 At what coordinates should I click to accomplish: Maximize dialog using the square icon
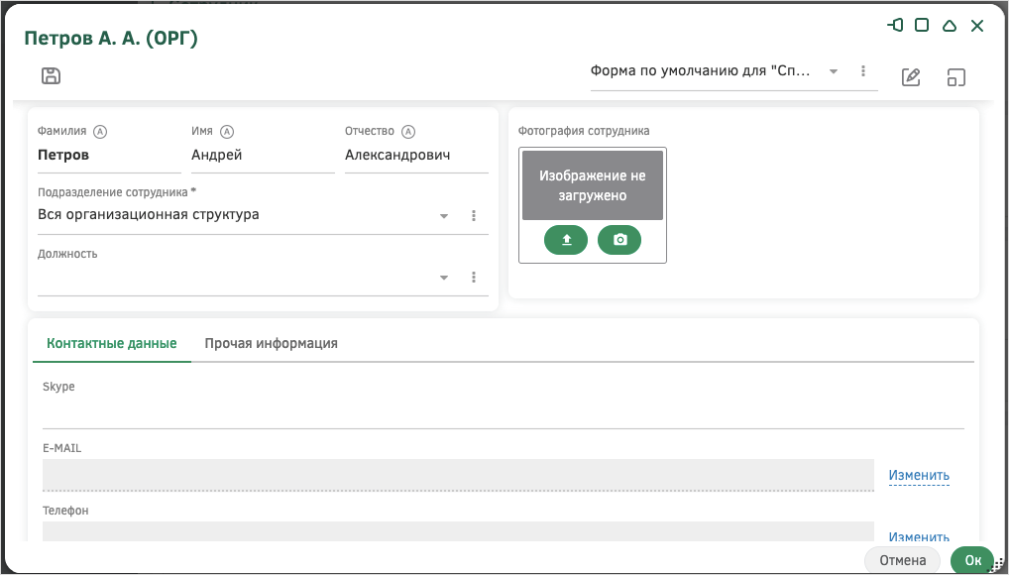click(922, 25)
